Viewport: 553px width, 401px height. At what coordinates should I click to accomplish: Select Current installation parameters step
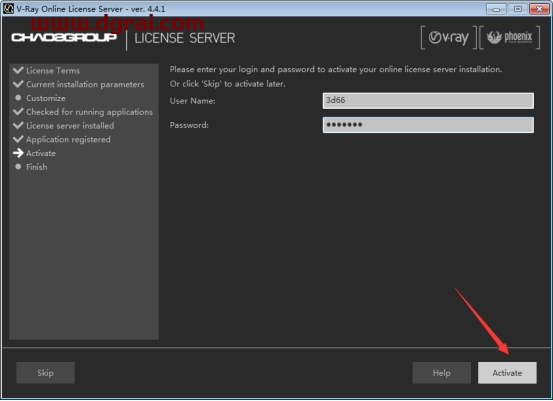click(85, 84)
